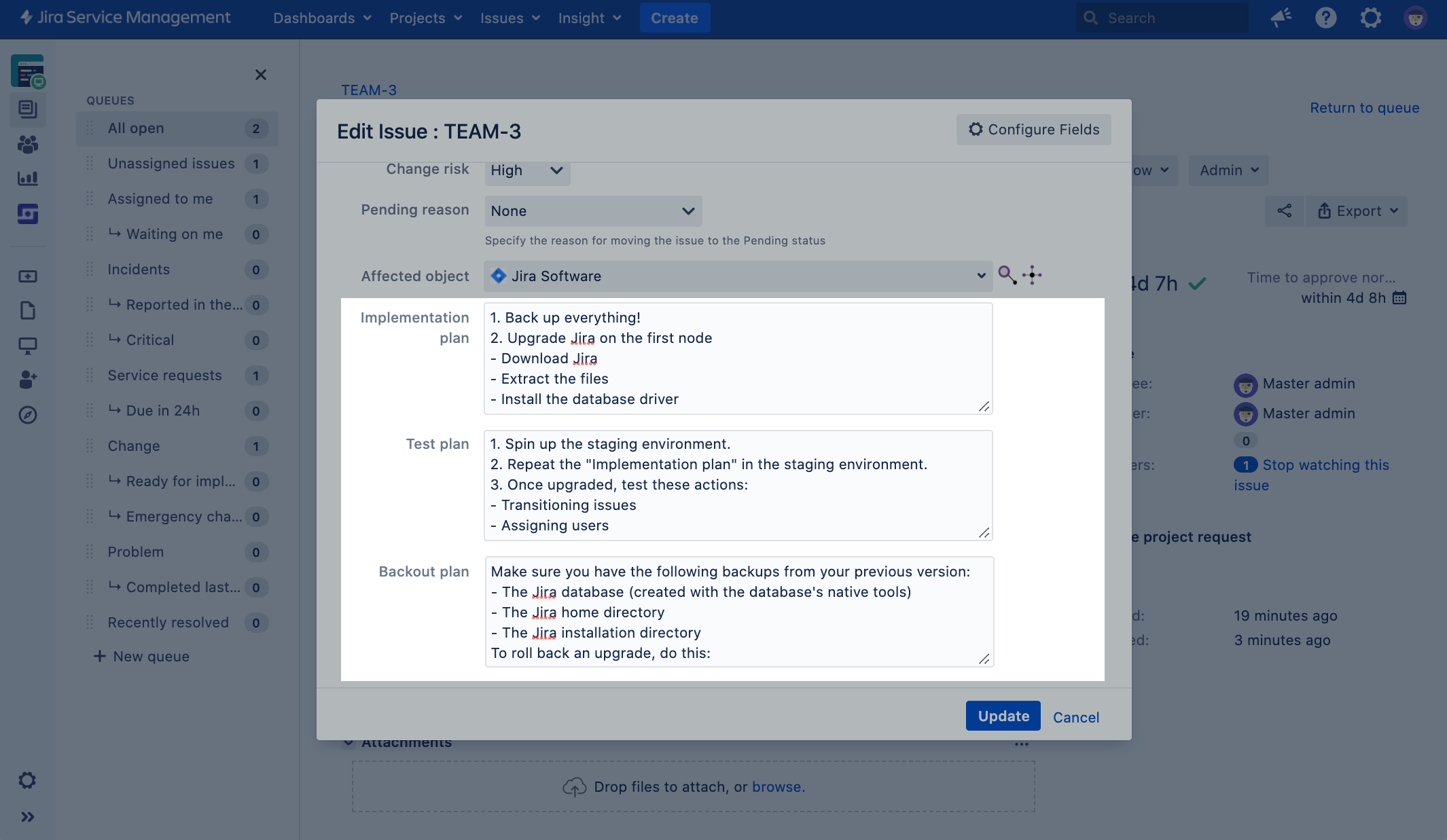1447x840 pixels.
Task: Click the magnifier icon beside Affected object
Action: pos(1007,275)
